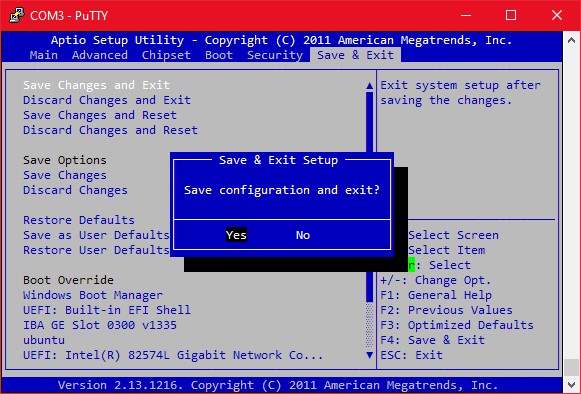Click the Save Options heading
Viewport: 581px width, 394px height.
[65, 160]
